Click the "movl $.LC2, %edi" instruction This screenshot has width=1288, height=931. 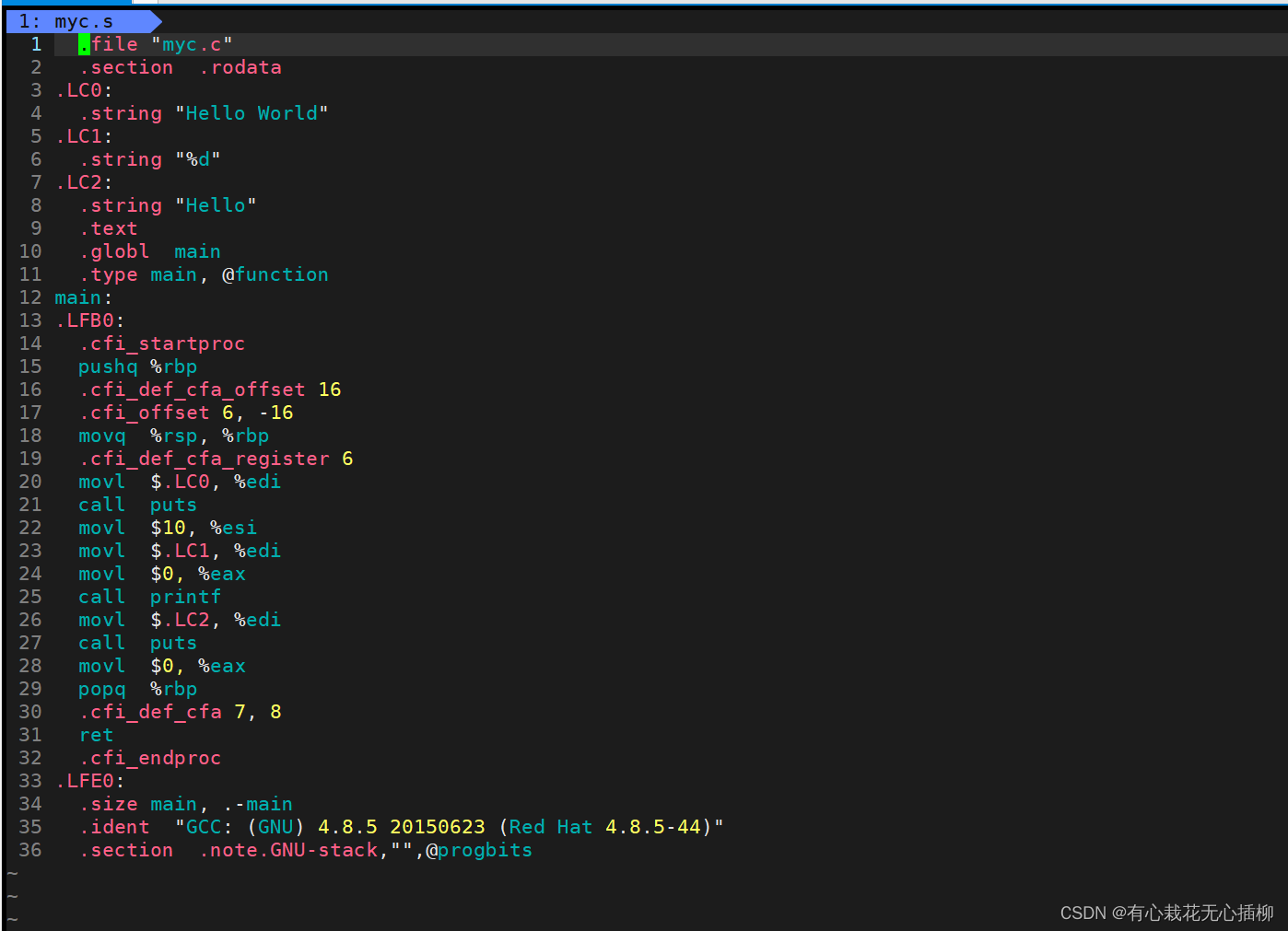tap(180, 620)
